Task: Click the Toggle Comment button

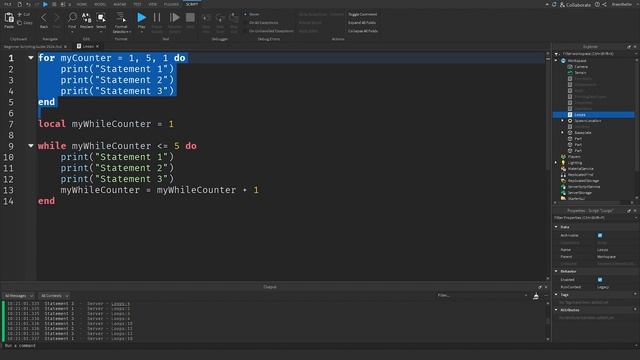Action: click(x=362, y=14)
